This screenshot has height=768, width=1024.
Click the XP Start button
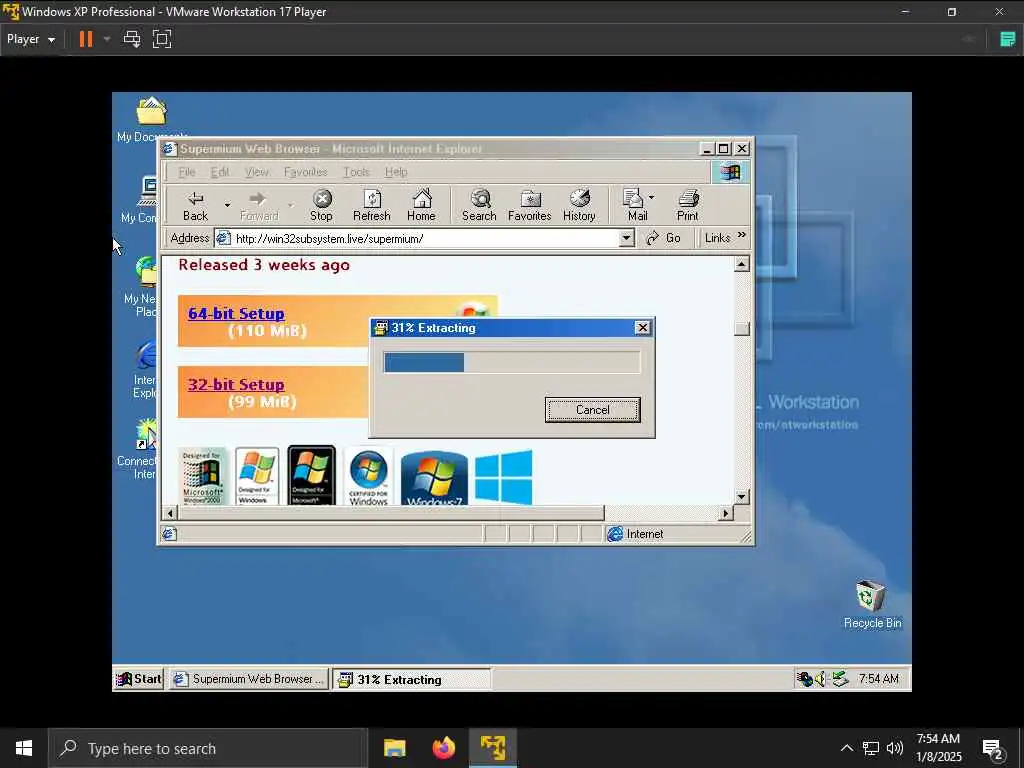click(138, 679)
